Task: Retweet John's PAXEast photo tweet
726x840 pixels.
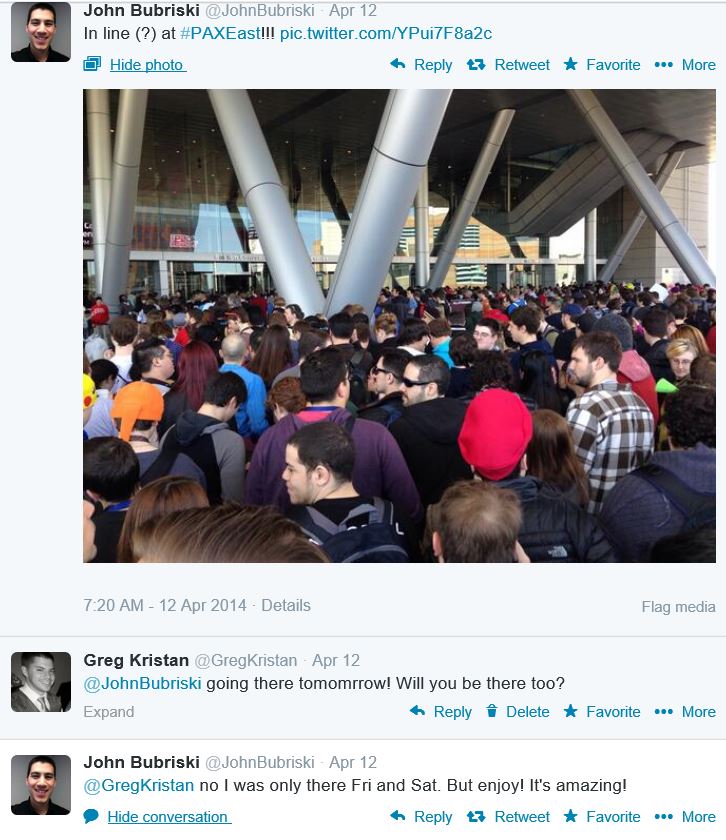Action: tap(508, 65)
